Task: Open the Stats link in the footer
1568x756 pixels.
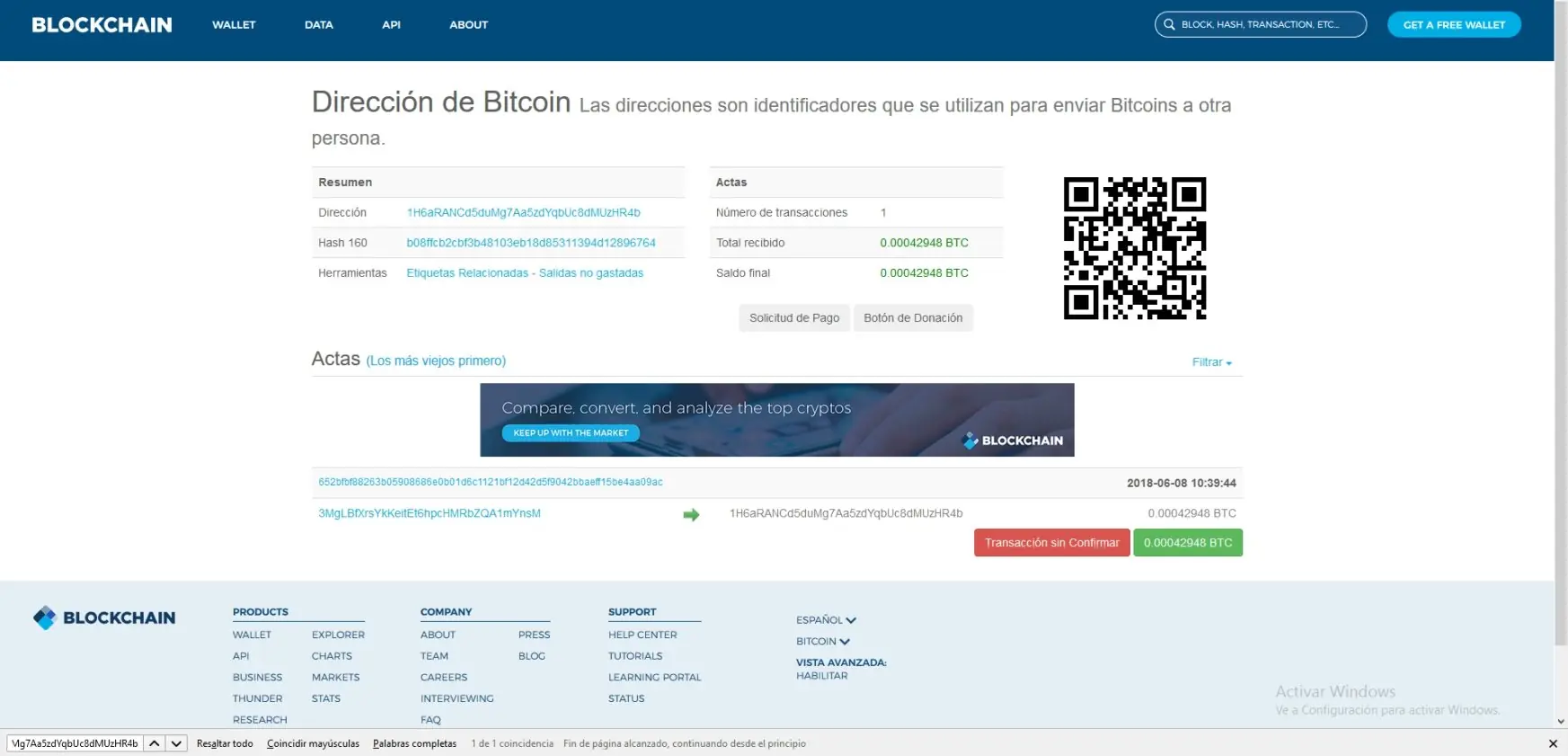Action: (326, 699)
